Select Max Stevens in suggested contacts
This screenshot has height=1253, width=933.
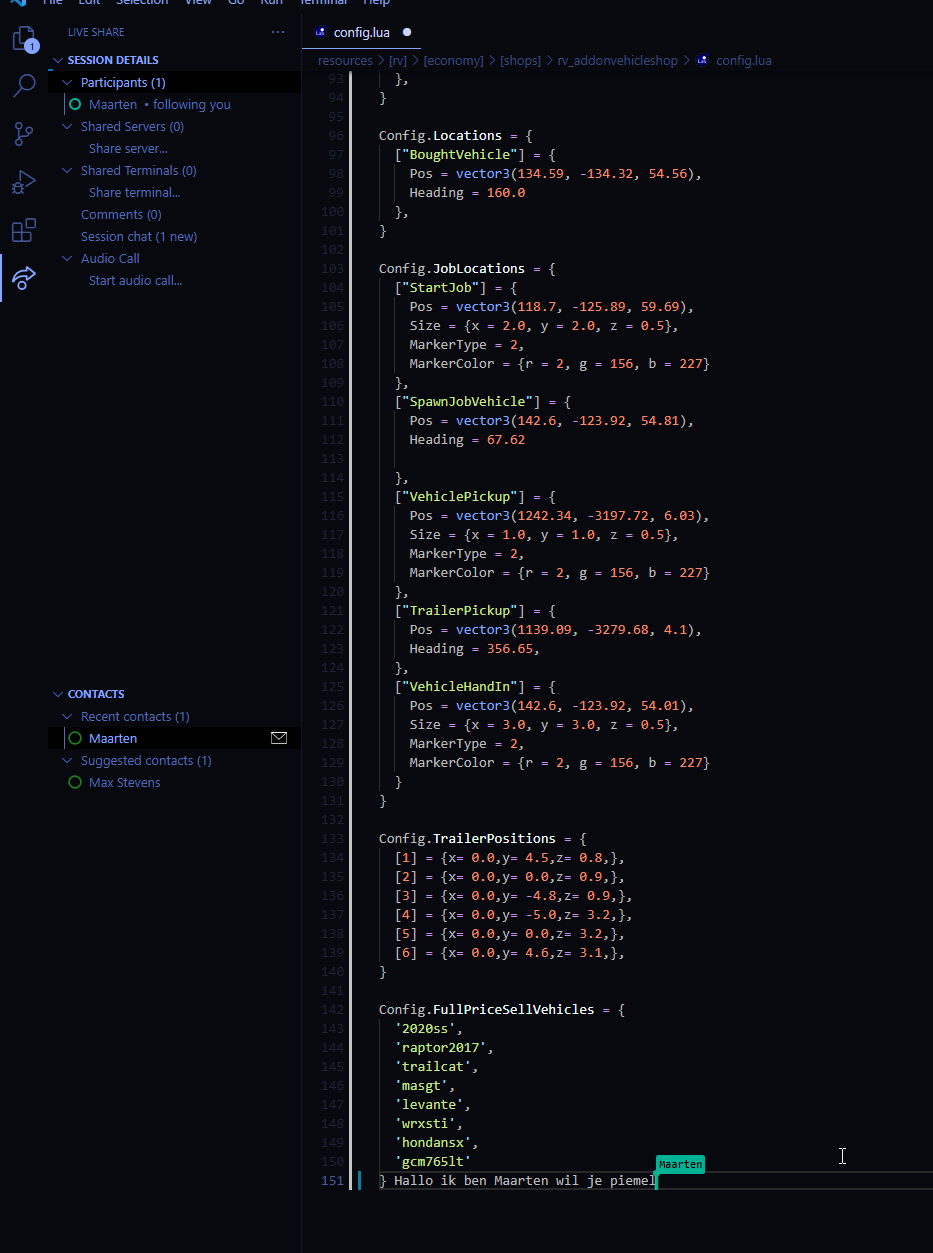[x=124, y=783]
